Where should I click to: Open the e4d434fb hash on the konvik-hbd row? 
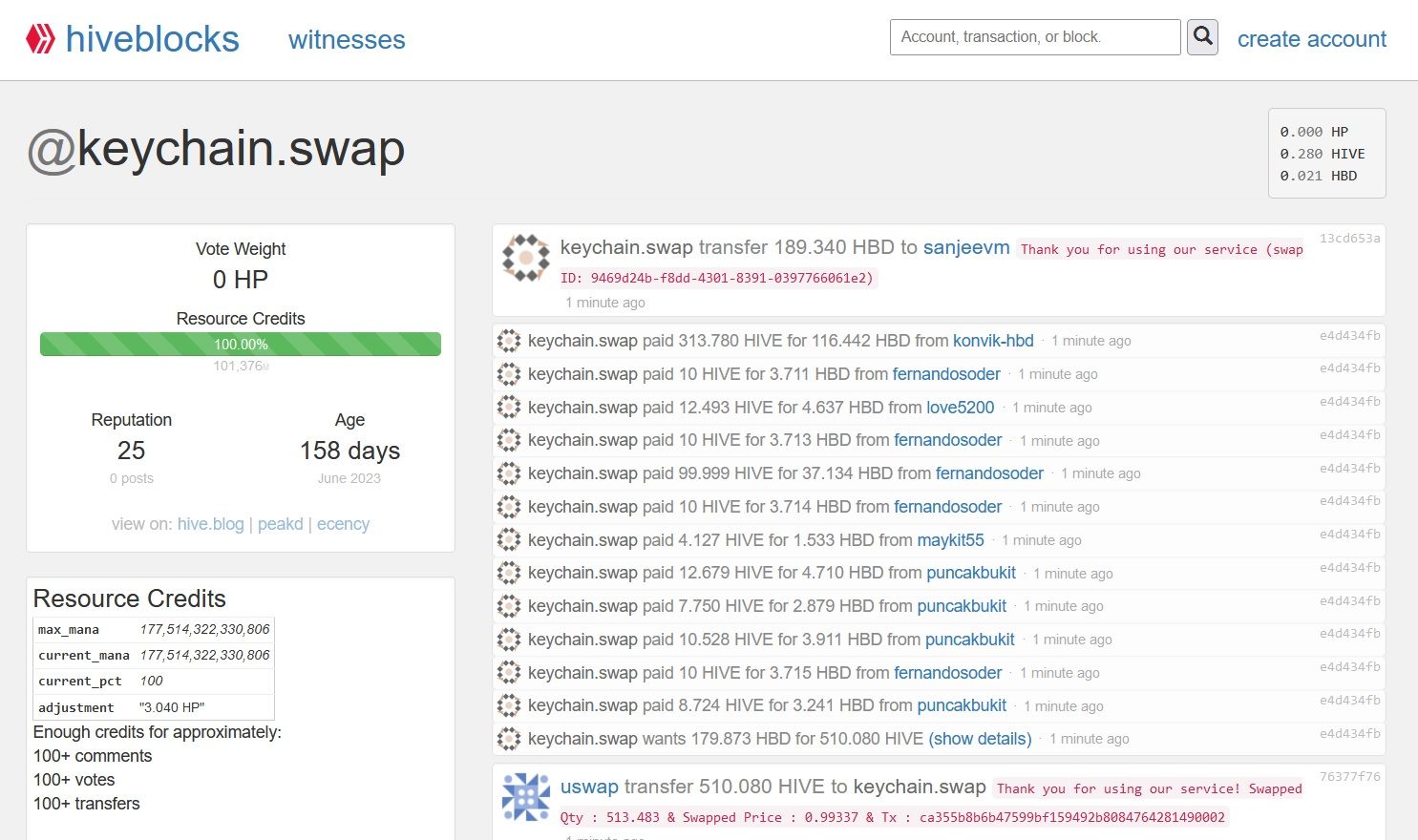(x=1349, y=336)
